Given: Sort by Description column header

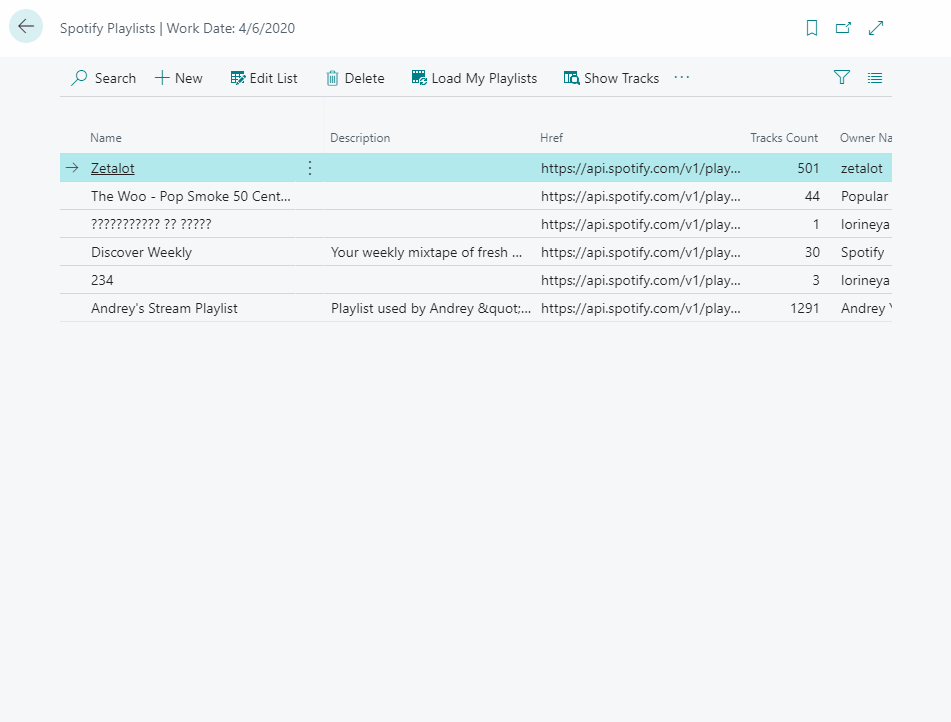Looking at the screenshot, I should tap(360, 138).
